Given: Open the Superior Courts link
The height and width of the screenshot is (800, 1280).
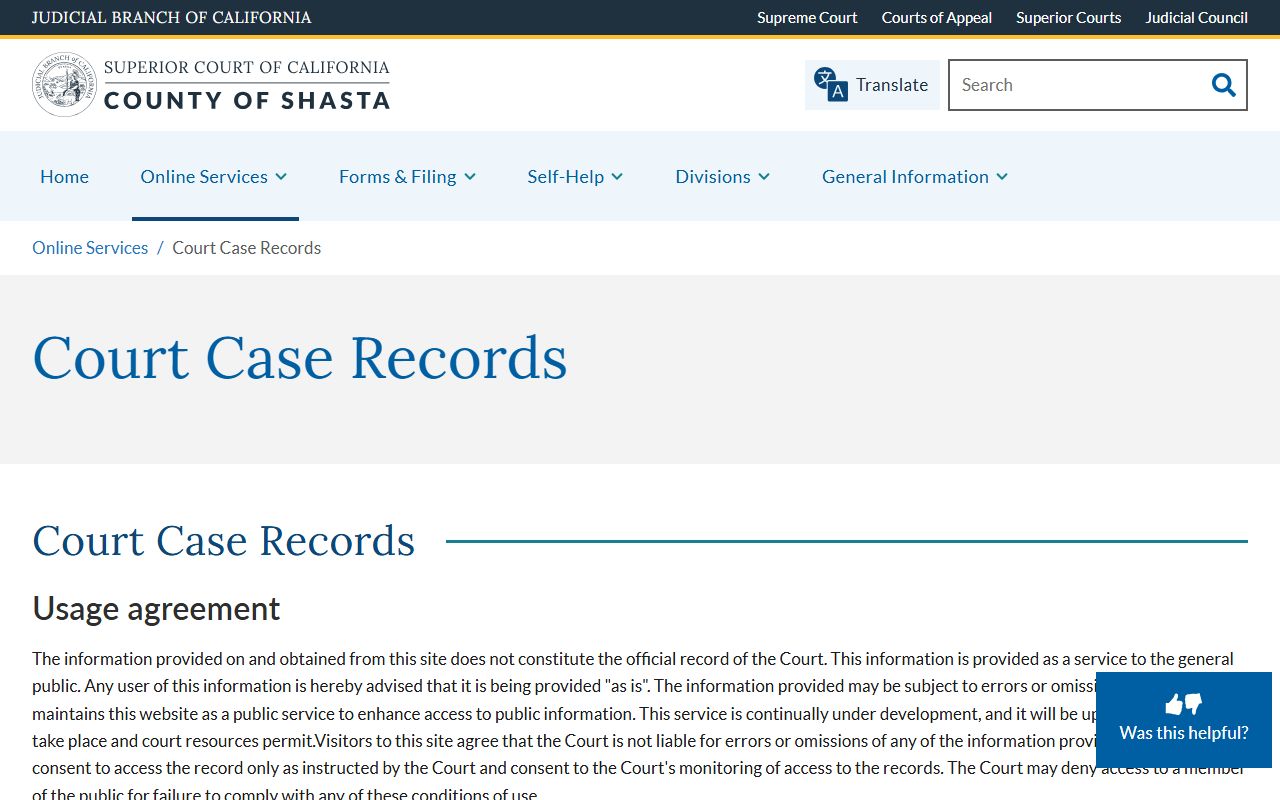Looking at the screenshot, I should 1069,18.
